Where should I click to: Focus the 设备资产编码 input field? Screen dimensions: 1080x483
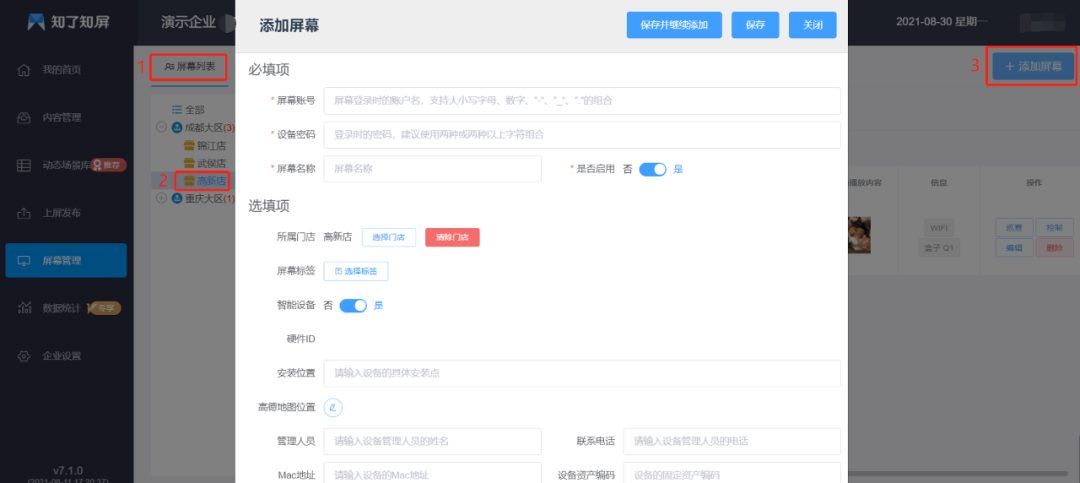click(x=732, y=473)
